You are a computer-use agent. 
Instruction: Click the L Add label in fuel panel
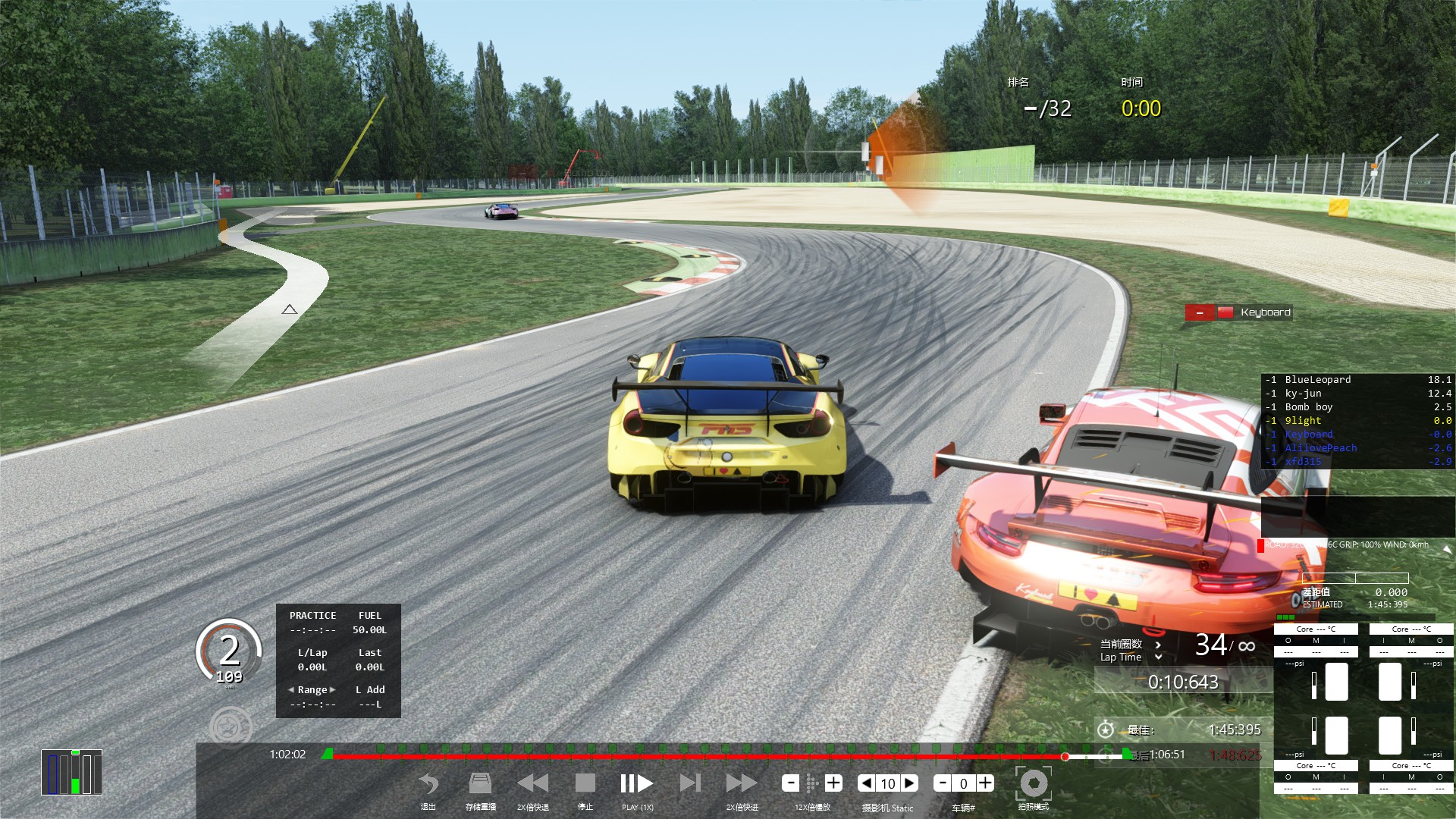click(370, 689)
